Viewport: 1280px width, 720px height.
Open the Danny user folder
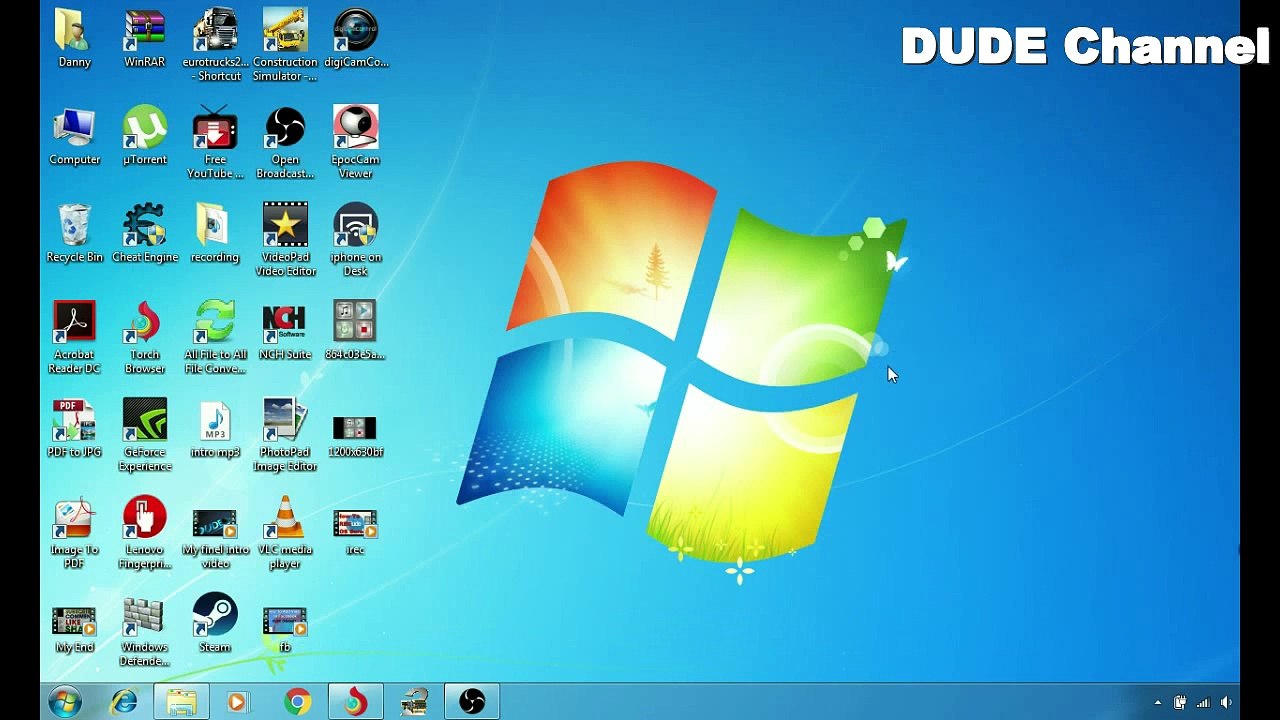pyautogui.click(x=74, y=39)
